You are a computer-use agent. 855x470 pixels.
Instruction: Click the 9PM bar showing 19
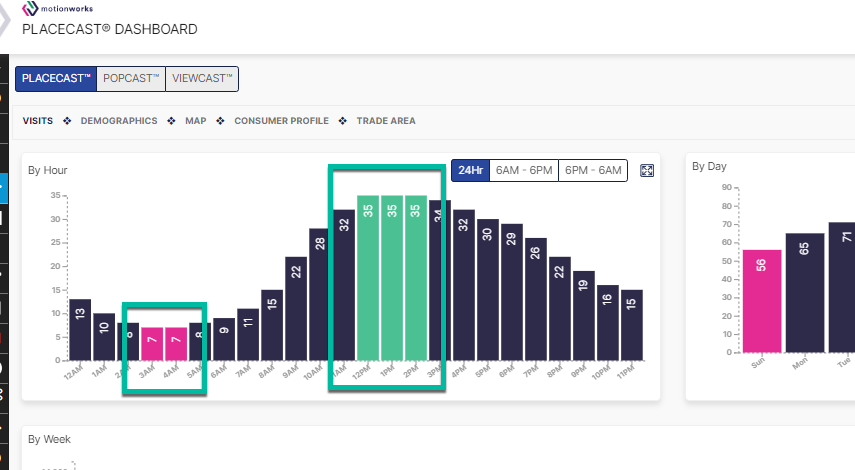584,316
